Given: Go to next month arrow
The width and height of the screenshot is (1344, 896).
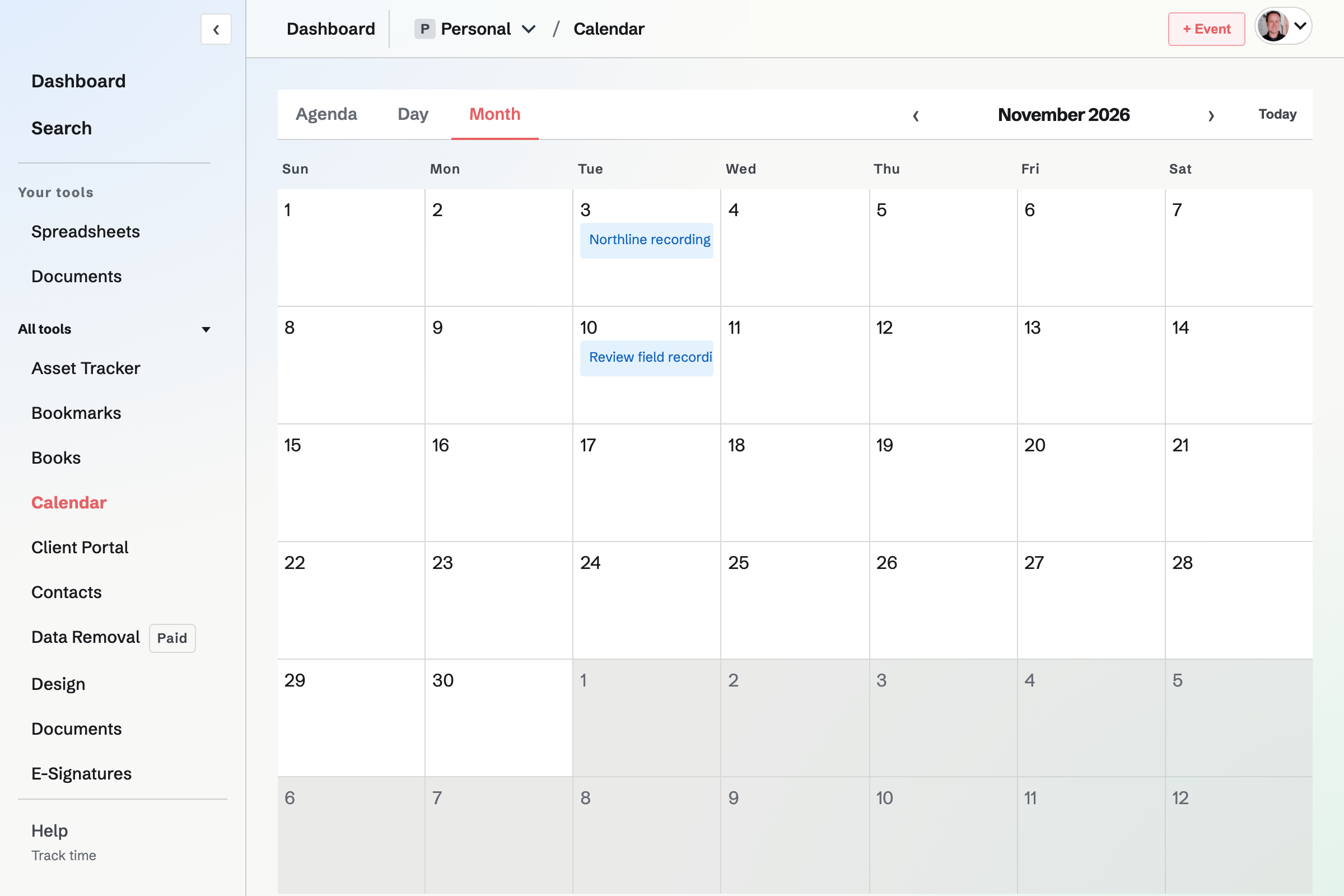Looking at the screenshot, I should pyautogui.click(x=1211, y=115).
